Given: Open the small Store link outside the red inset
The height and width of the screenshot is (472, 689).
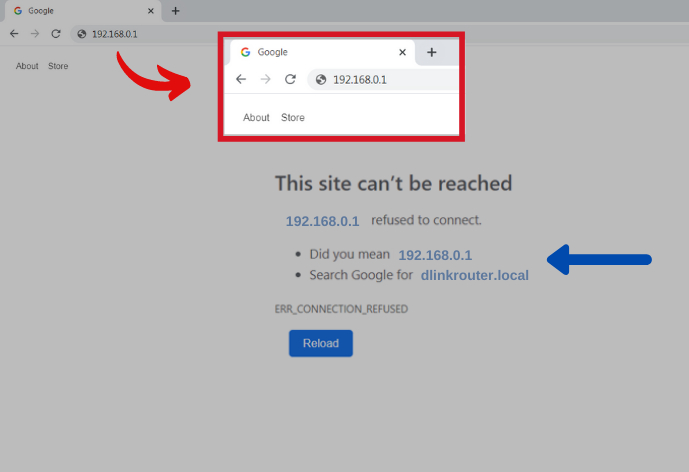Looking at the screenshot, I should pos(58,66).
